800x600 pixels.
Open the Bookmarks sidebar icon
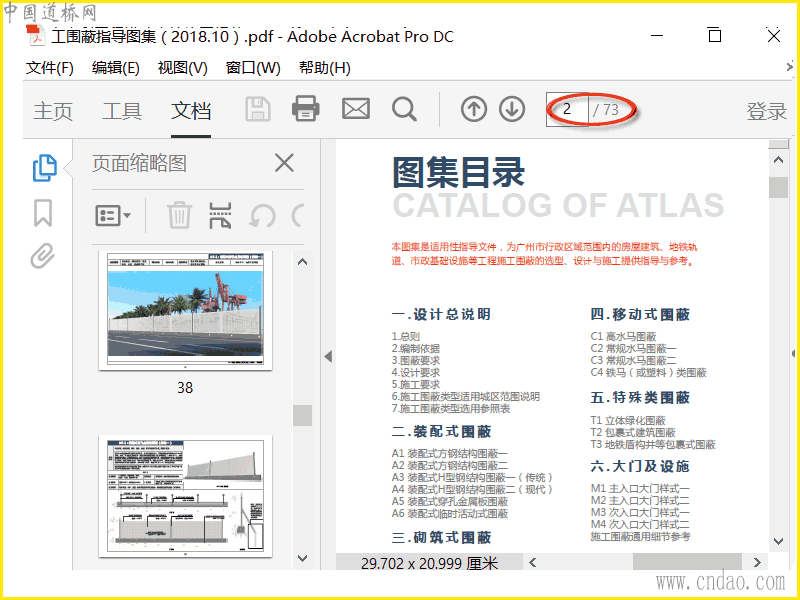tap(43, 213)
